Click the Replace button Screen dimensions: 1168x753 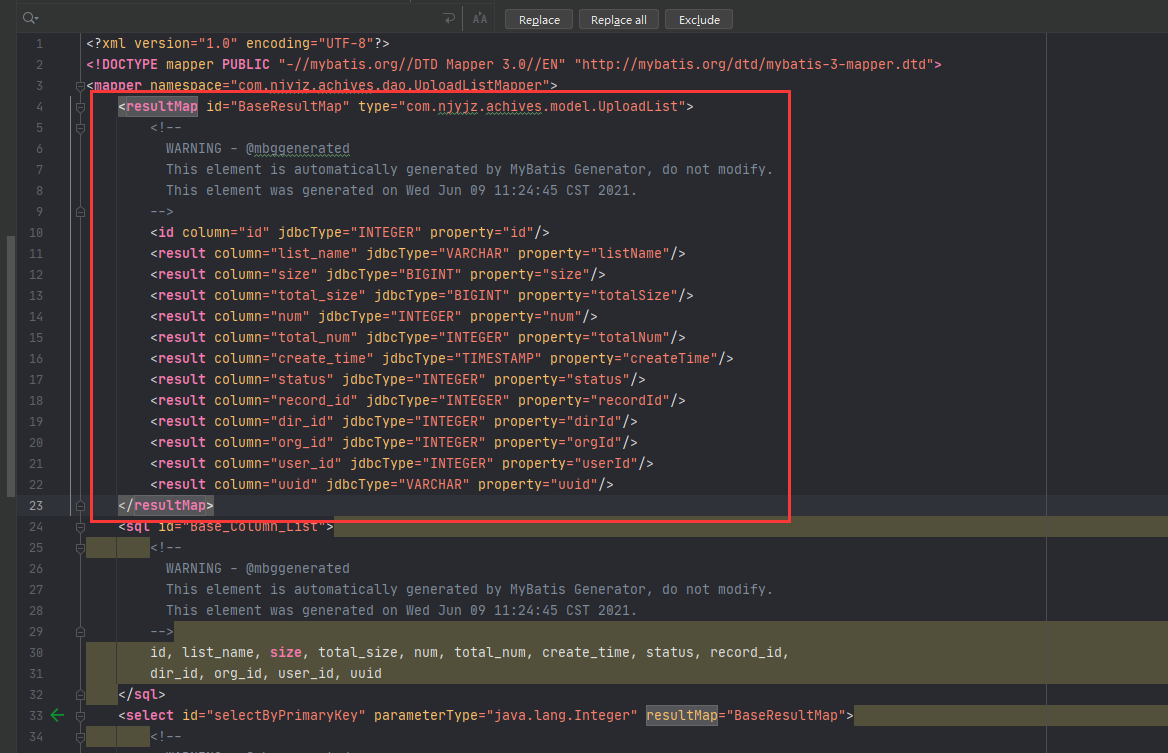pyautogui.click(x=538, y=19)
